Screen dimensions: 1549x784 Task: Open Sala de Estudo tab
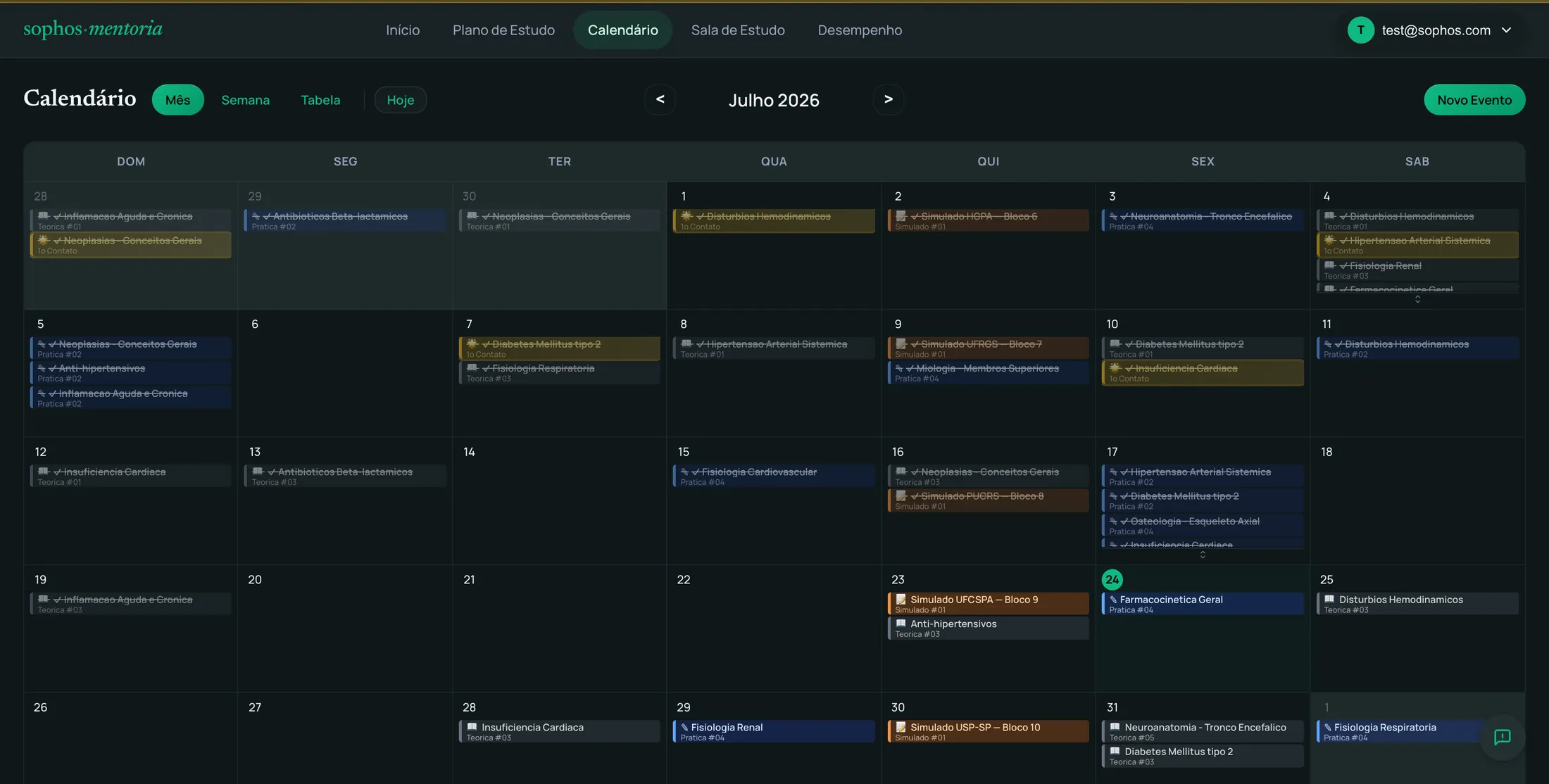738,30
